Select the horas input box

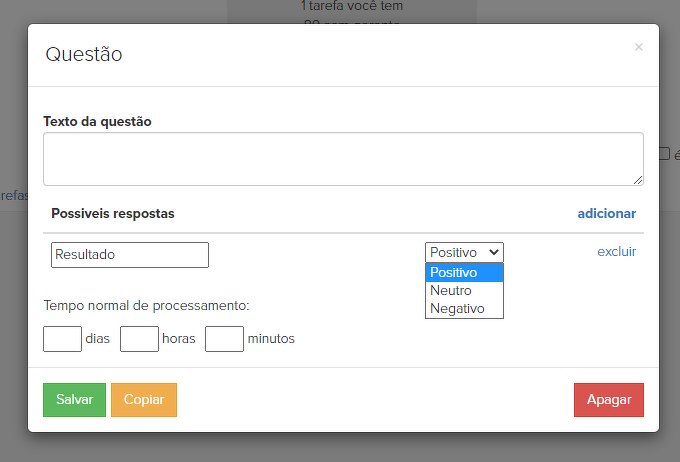pos(139,339)
